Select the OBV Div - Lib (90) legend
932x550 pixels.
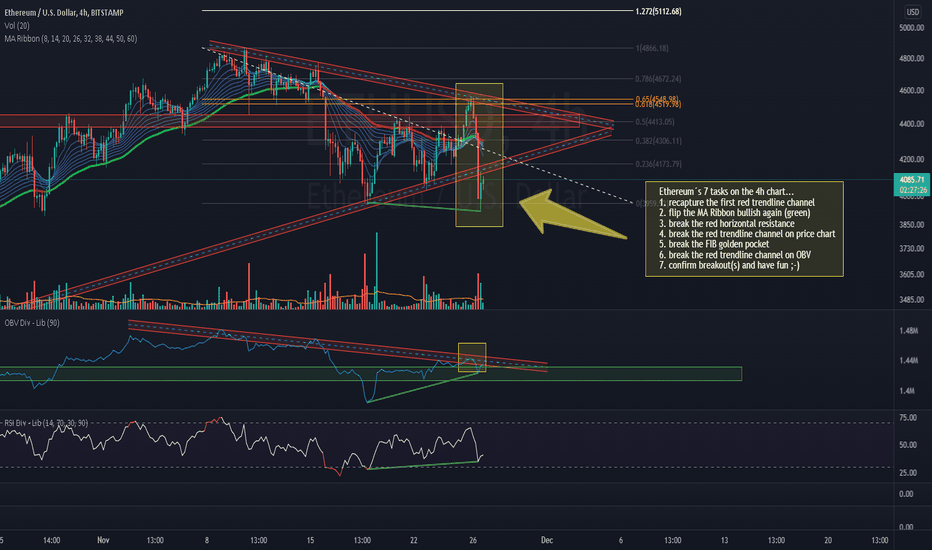[32, 323]
